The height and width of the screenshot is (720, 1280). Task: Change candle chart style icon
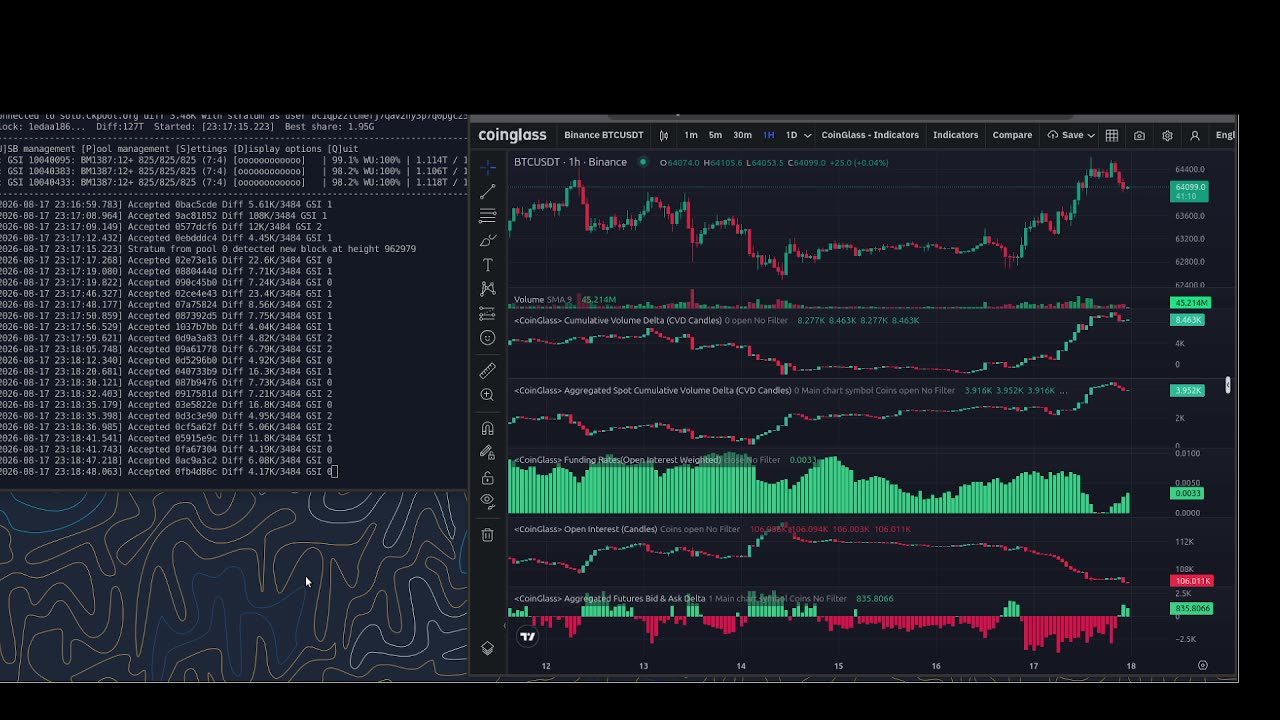coord(664,135)
